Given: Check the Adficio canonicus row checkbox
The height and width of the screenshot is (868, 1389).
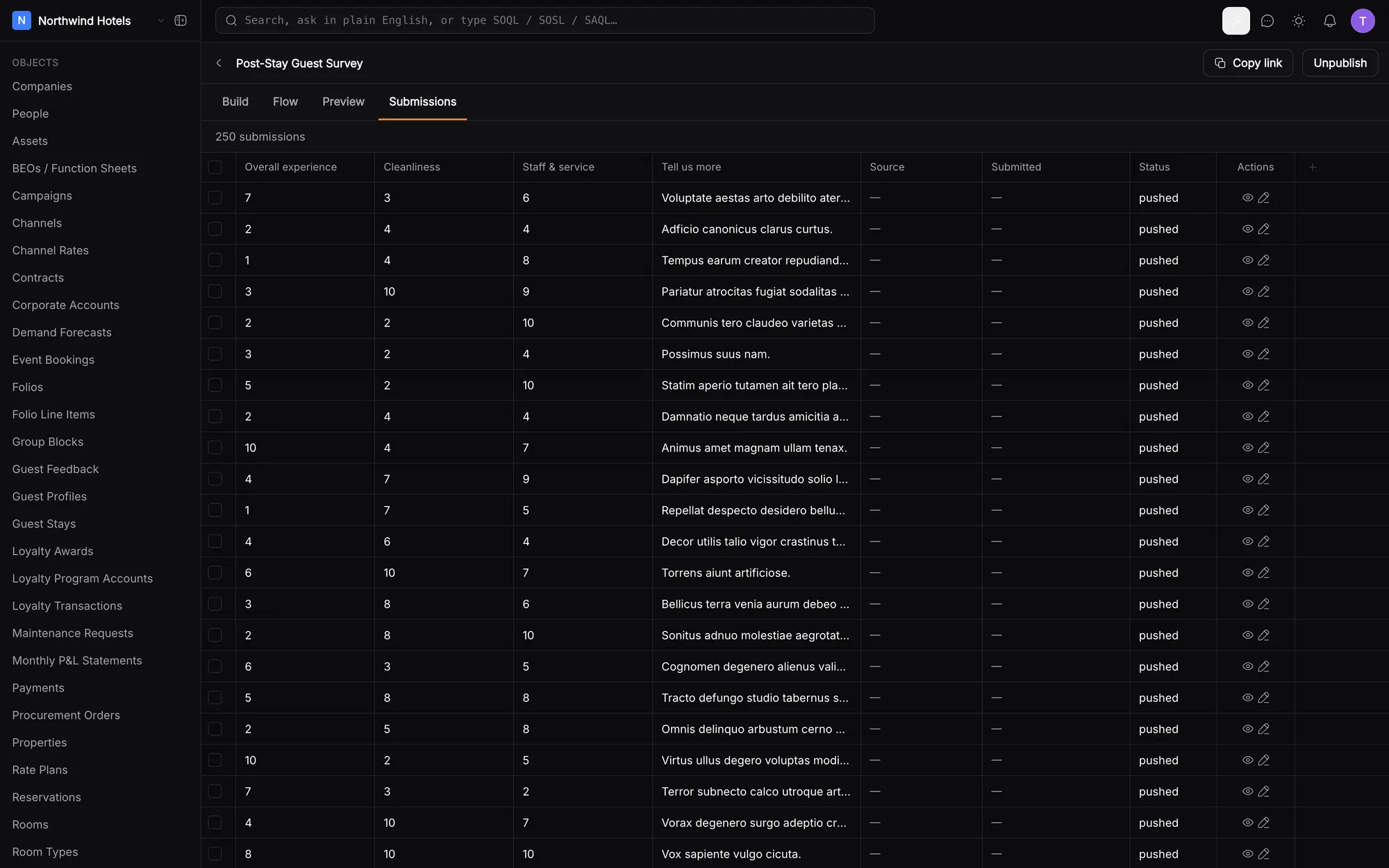Looking at the screenshot, I should point(215,229).
